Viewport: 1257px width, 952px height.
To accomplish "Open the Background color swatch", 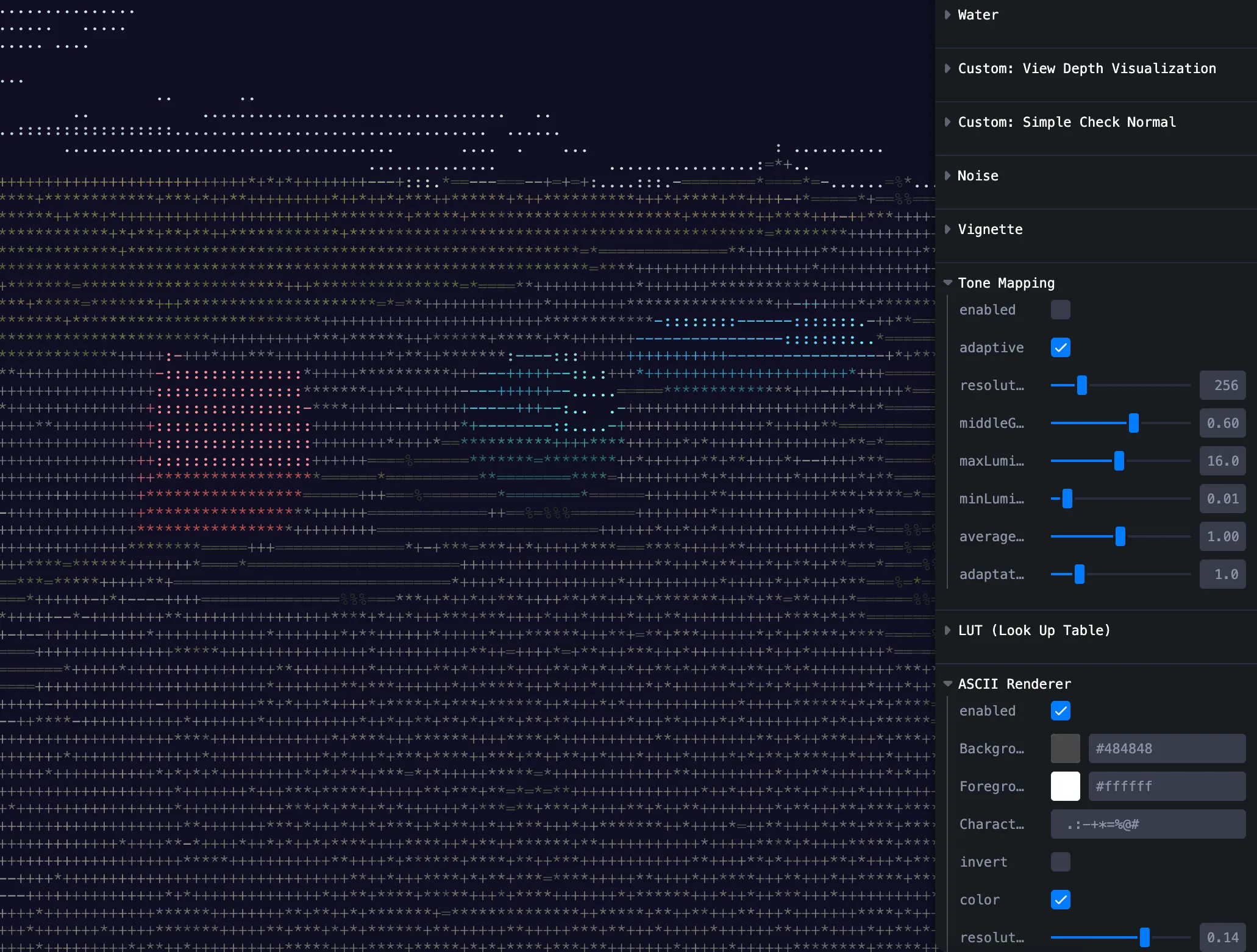I will pyautogui.click(x=1065, y=748).
